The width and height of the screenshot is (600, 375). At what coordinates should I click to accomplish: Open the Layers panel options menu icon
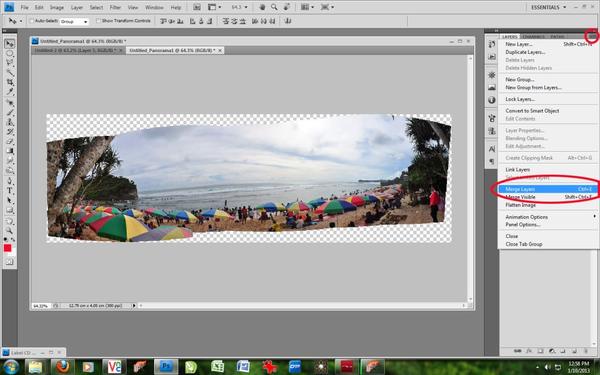point(592,36)
